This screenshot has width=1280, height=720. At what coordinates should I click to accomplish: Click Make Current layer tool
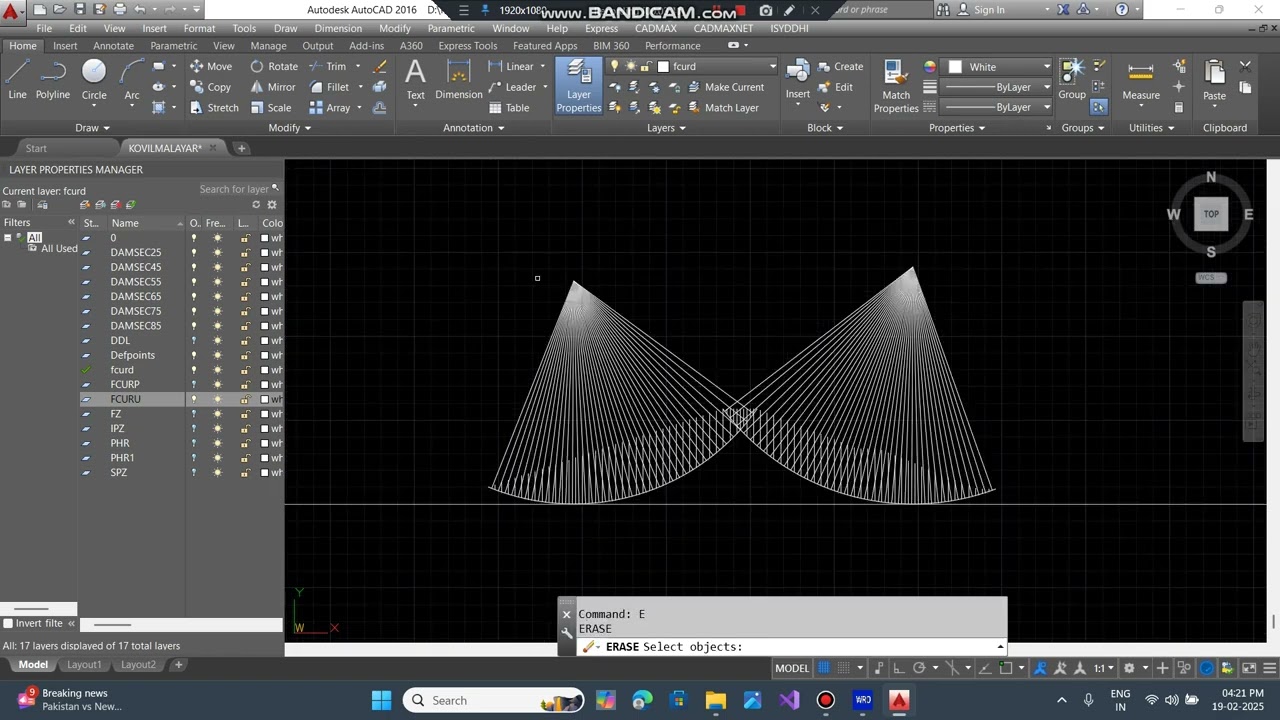tap(725, 87)
